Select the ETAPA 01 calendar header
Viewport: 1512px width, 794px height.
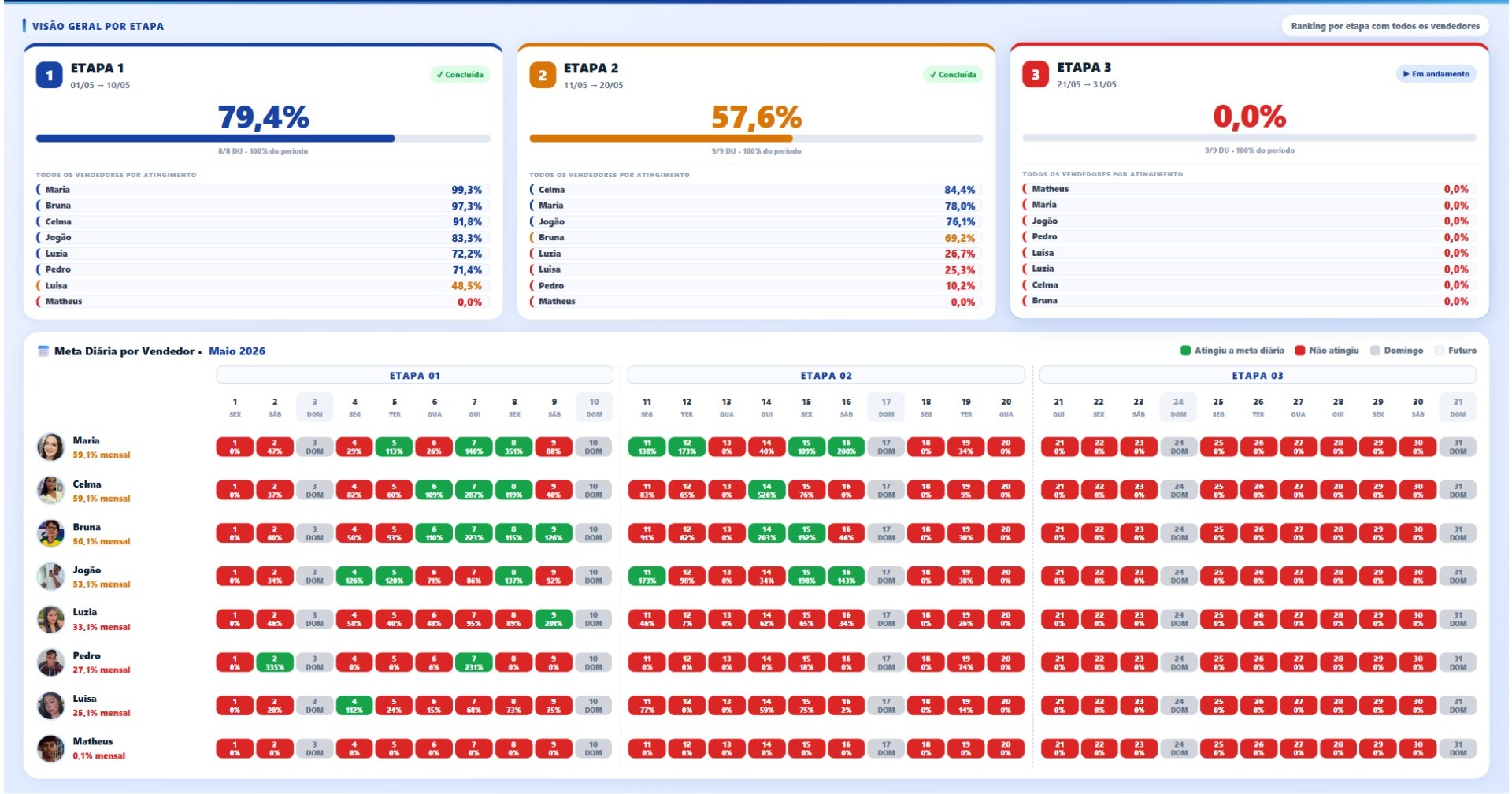414,376
